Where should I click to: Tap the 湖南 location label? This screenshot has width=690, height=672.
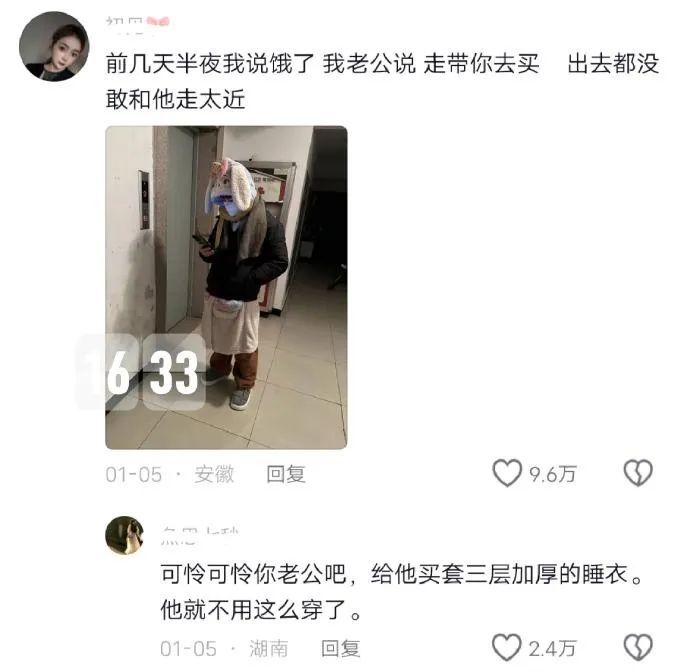point(269,649)
